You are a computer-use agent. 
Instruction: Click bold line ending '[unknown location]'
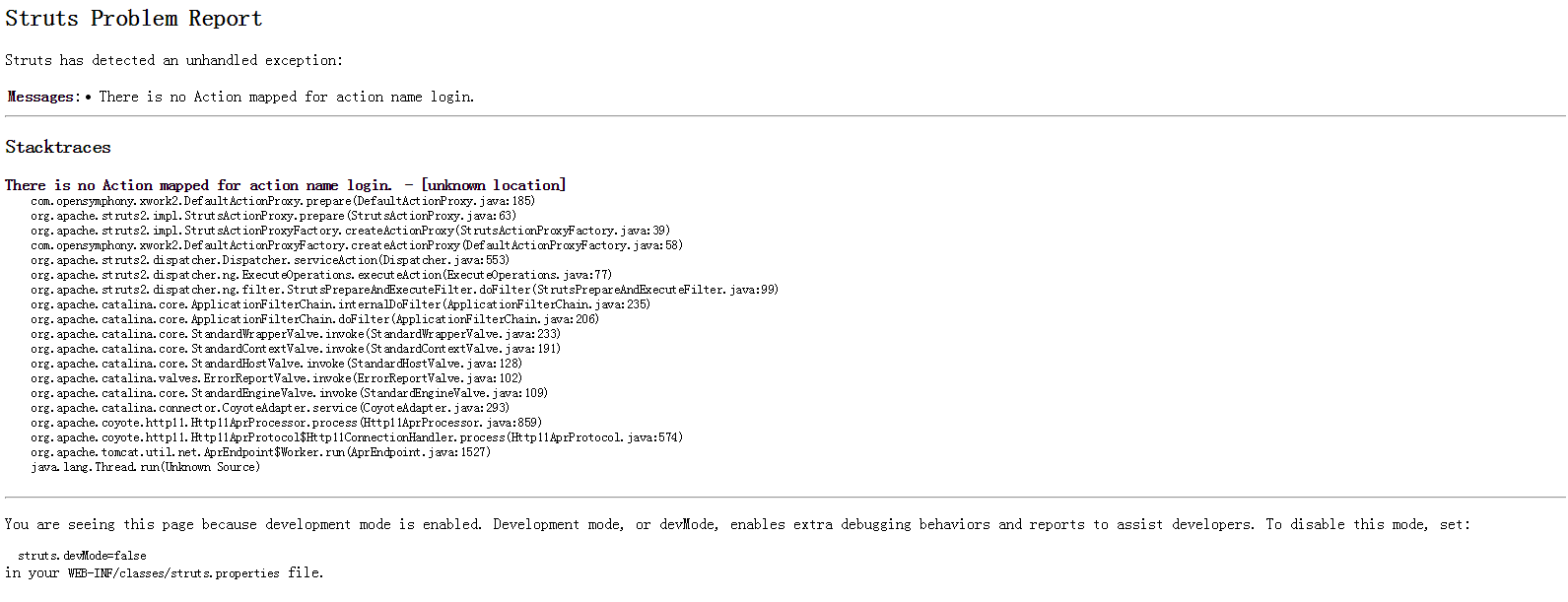tap(286, 185)
